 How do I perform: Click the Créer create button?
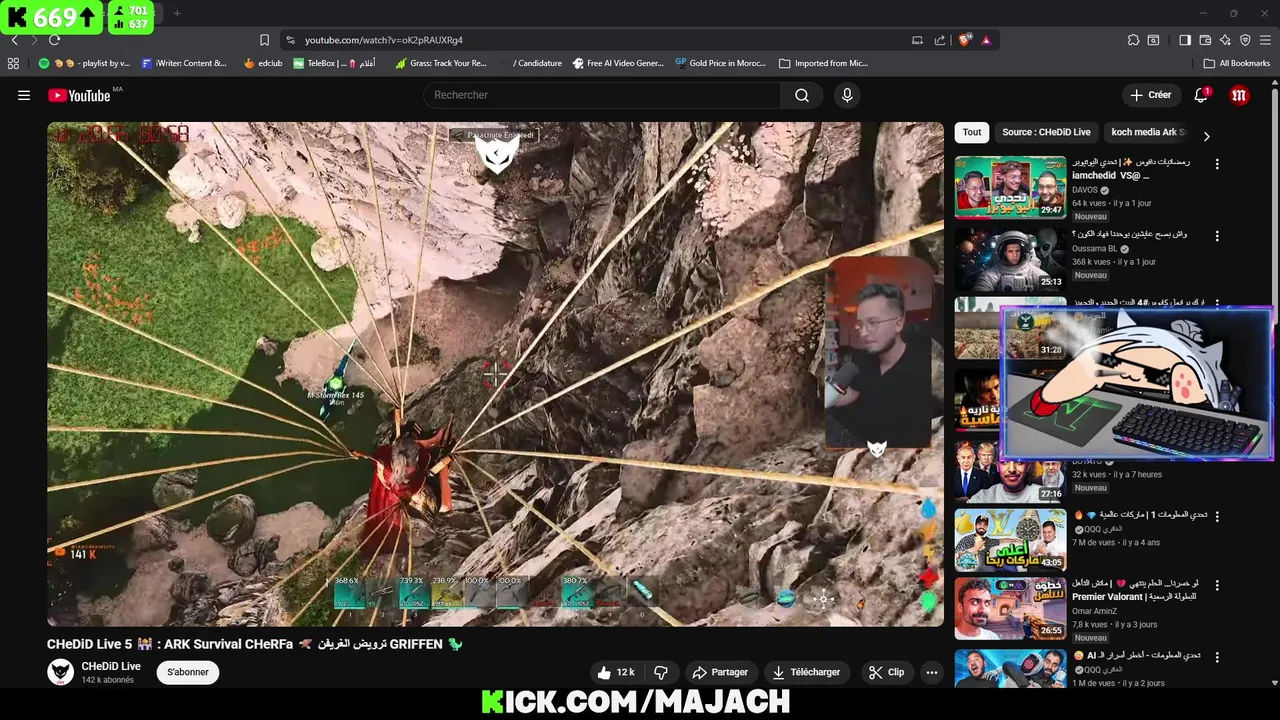[1150, 95]
